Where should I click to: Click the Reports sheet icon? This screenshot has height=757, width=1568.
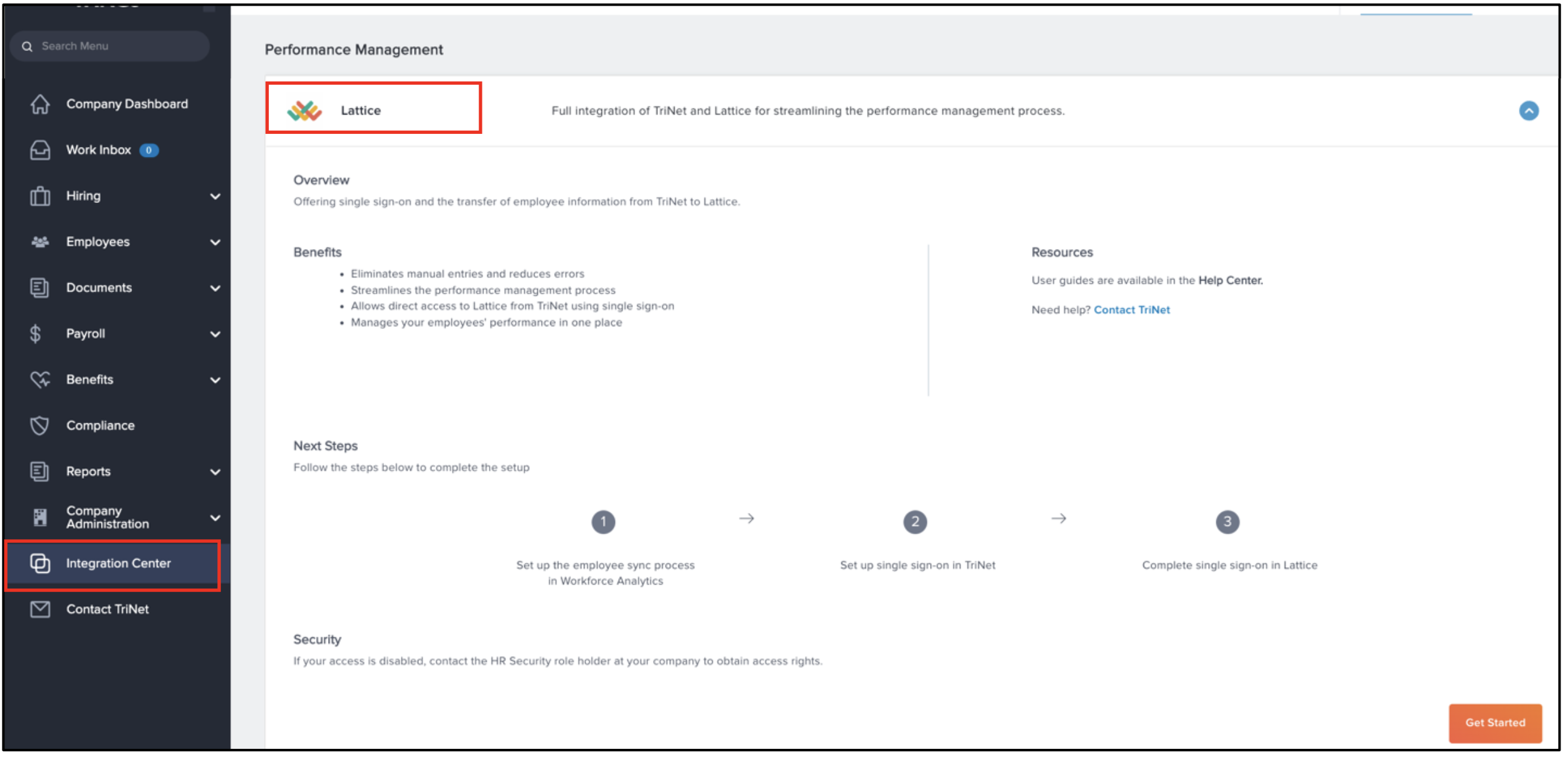[40, 472]
